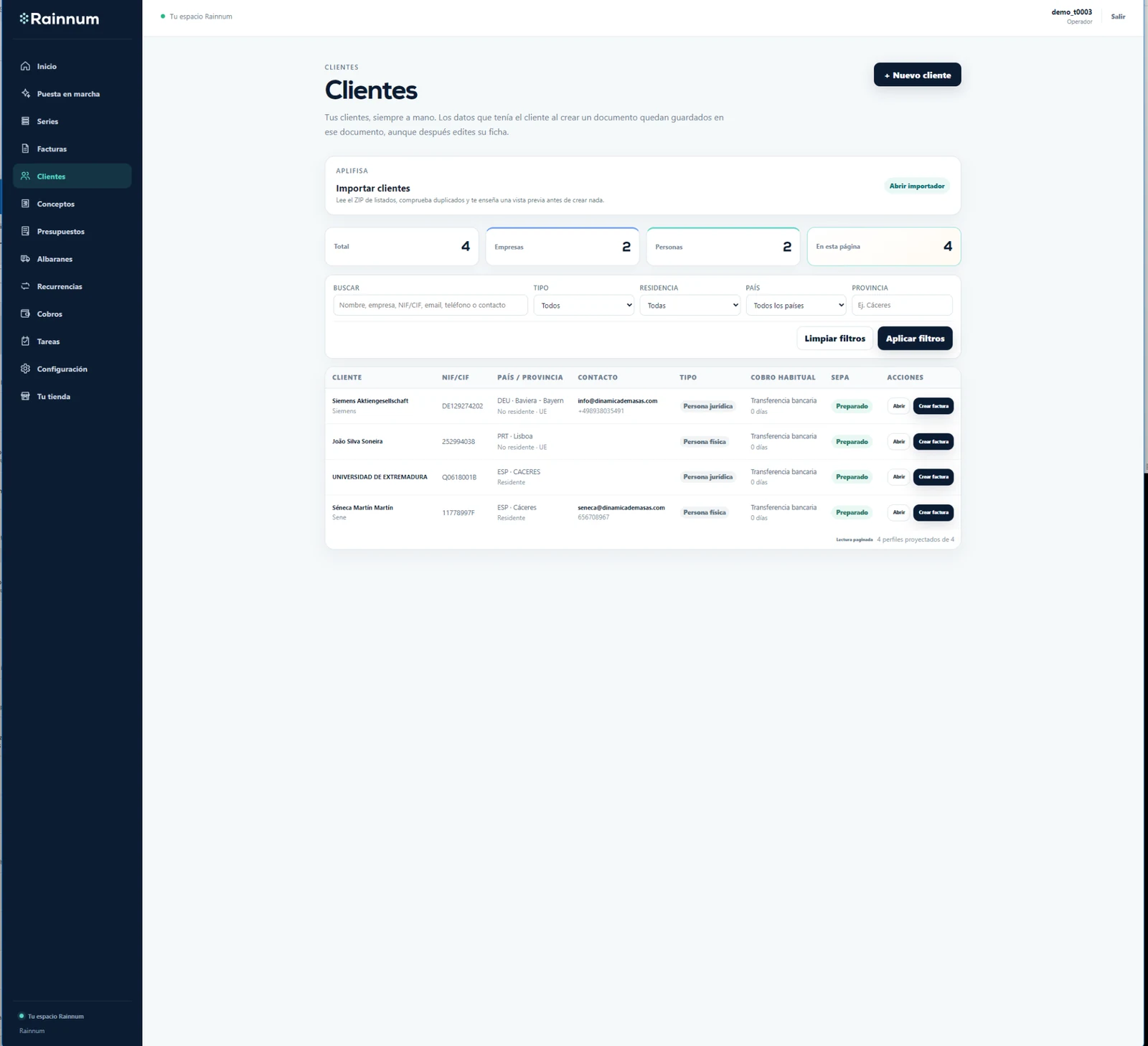
Task: Open Cobros menu label in sidebar
Action: 50,314
